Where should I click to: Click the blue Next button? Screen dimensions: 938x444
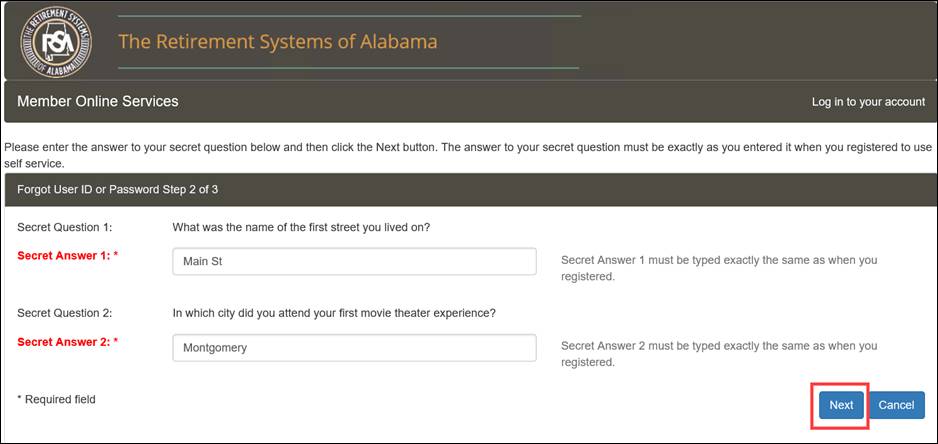[841, 405]
